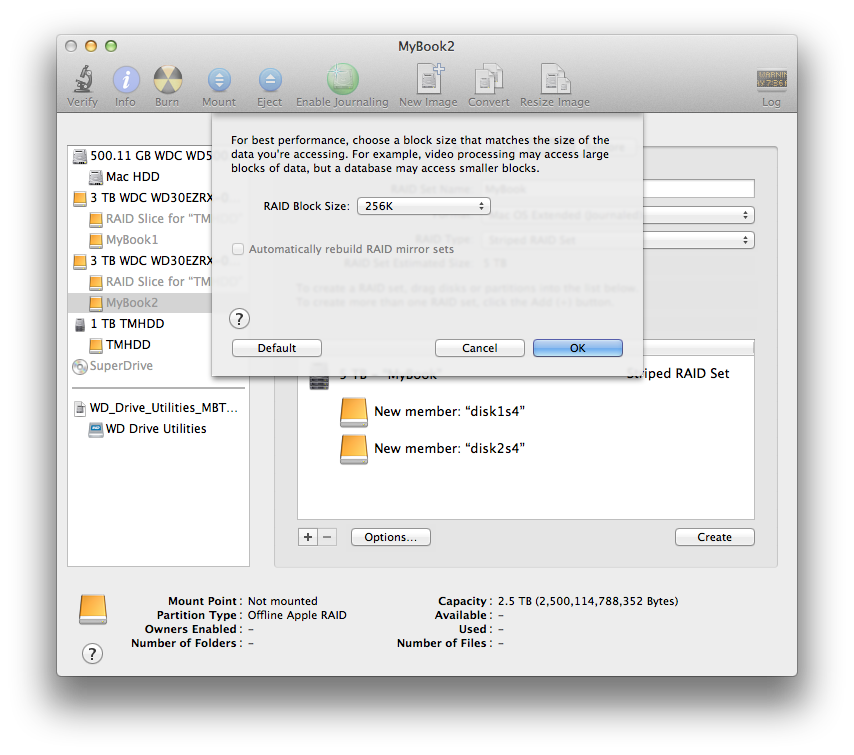The height and width of the screenshot is (755, 854).
Task: Click the Mount toolbar icon
Action: click(x=219, y=80)
